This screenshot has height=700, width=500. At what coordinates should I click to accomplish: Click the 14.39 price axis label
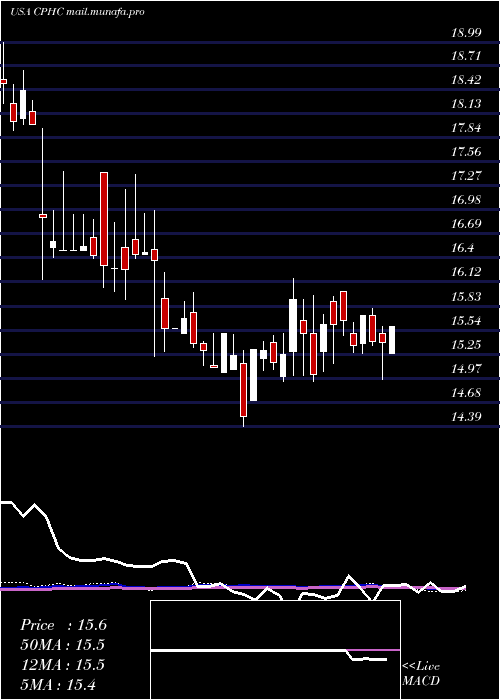pos(466,417)
